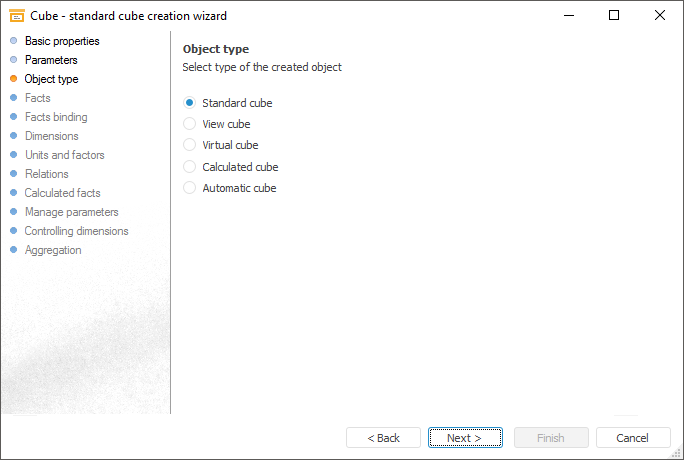Select the Virtual cube radio button
Image resolution: width=685 pixels, height=460 pixels.
pyautogui.click(x=190, y=145)
